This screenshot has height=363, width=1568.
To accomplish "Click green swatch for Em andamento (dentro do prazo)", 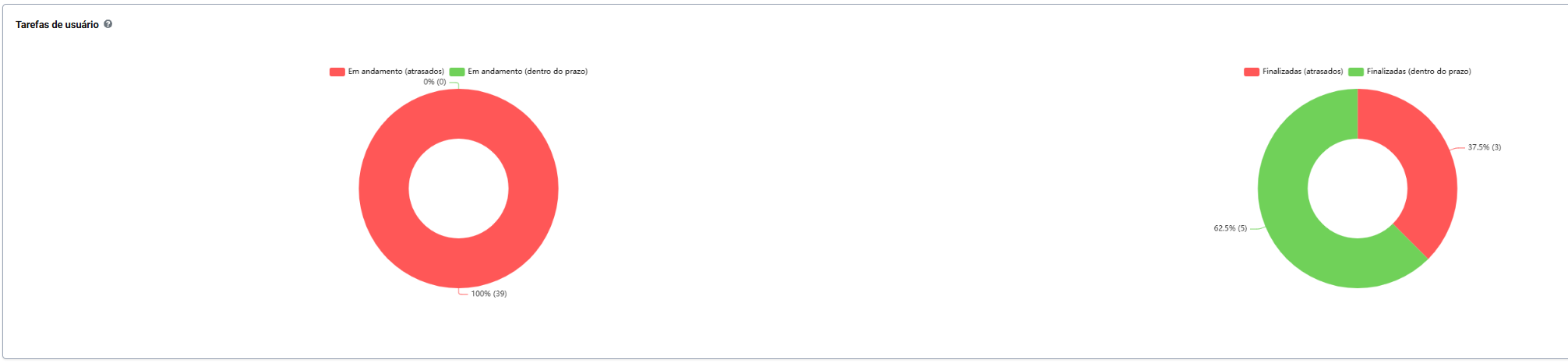I will [x=457, y=72].
